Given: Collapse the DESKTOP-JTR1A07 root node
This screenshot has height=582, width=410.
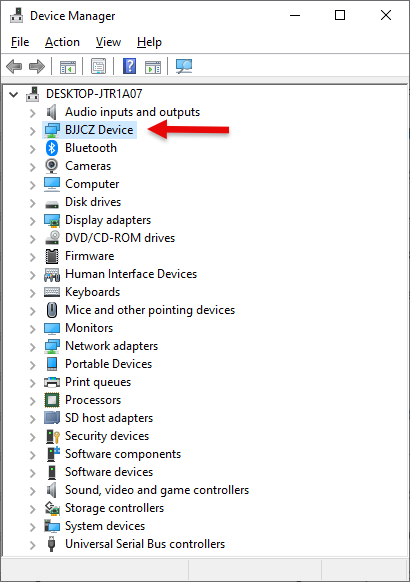Looking at the screenshot, I should pos(14,94).
